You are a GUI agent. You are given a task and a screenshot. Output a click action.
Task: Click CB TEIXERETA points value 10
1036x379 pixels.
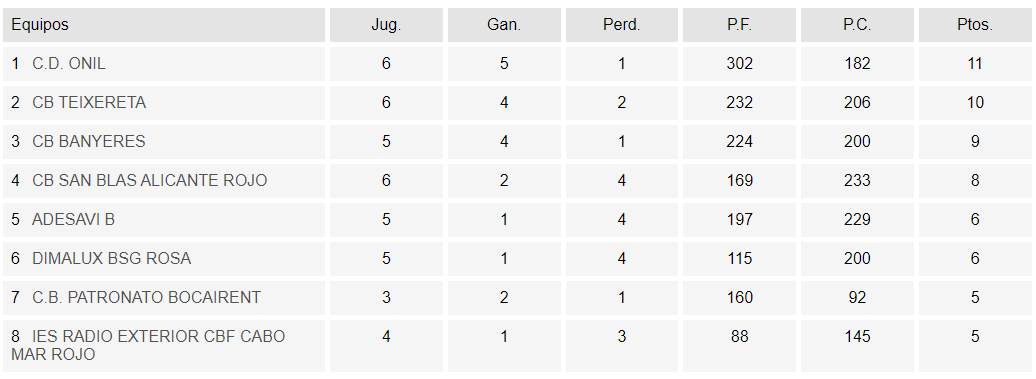[975, 102]
